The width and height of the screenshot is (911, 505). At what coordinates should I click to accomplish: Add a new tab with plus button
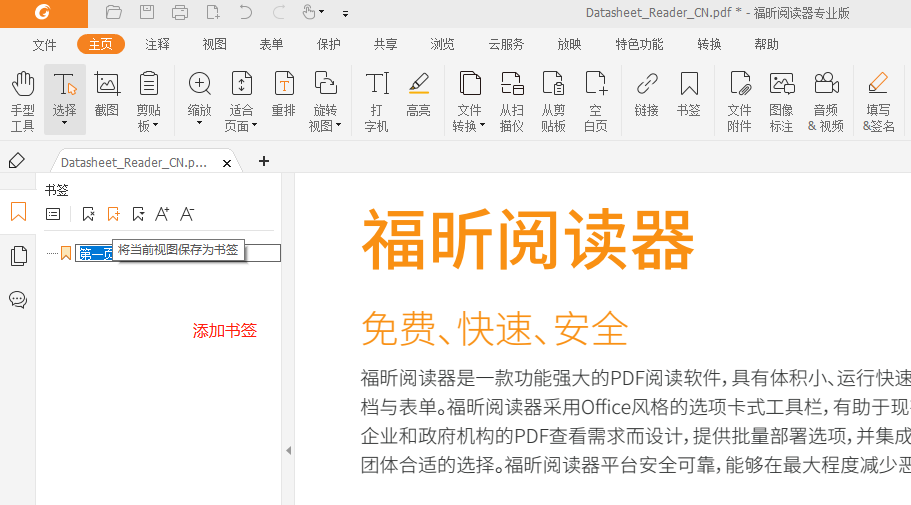coord(264,161)
